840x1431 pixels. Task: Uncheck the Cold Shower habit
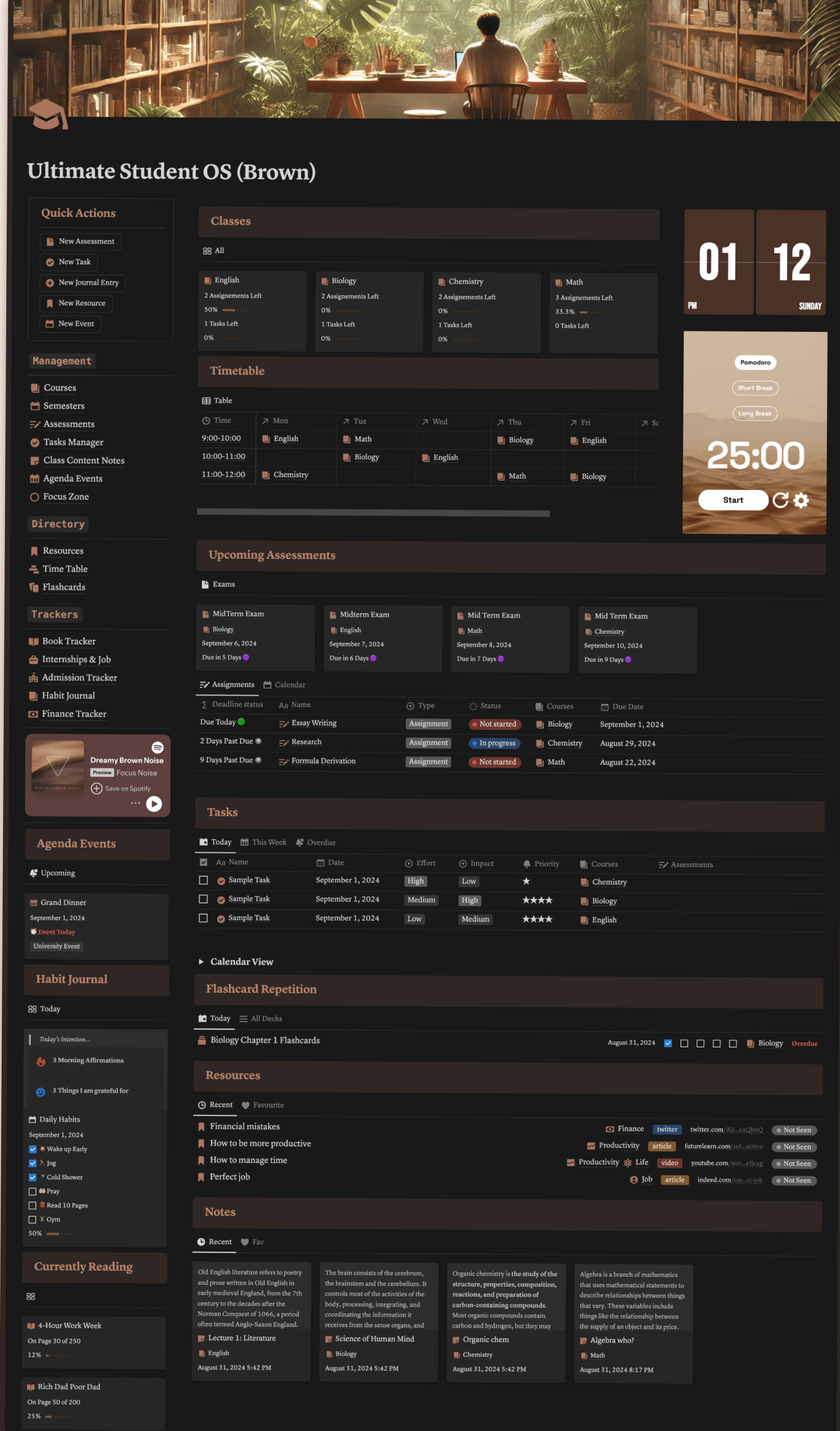[x=32, y=1178]
